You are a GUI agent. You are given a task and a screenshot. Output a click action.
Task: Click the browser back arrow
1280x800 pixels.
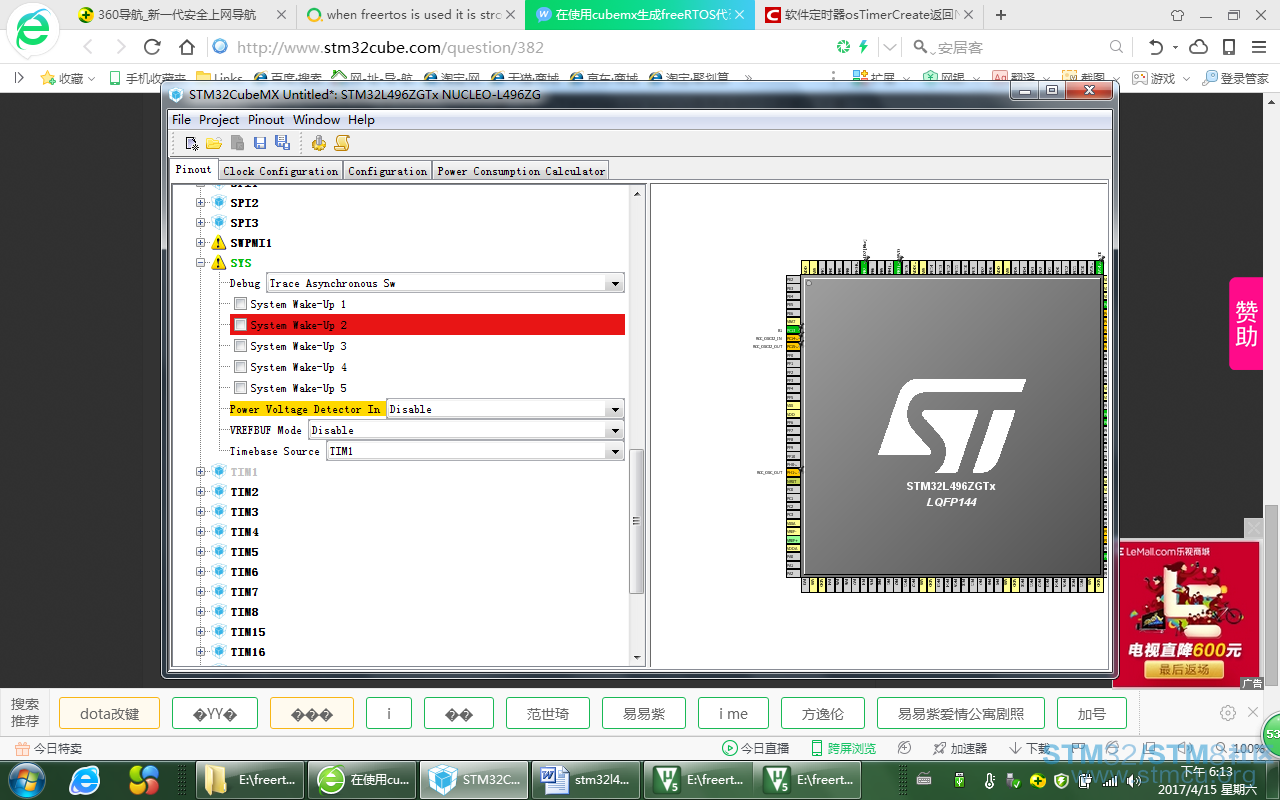pos(88,47)
